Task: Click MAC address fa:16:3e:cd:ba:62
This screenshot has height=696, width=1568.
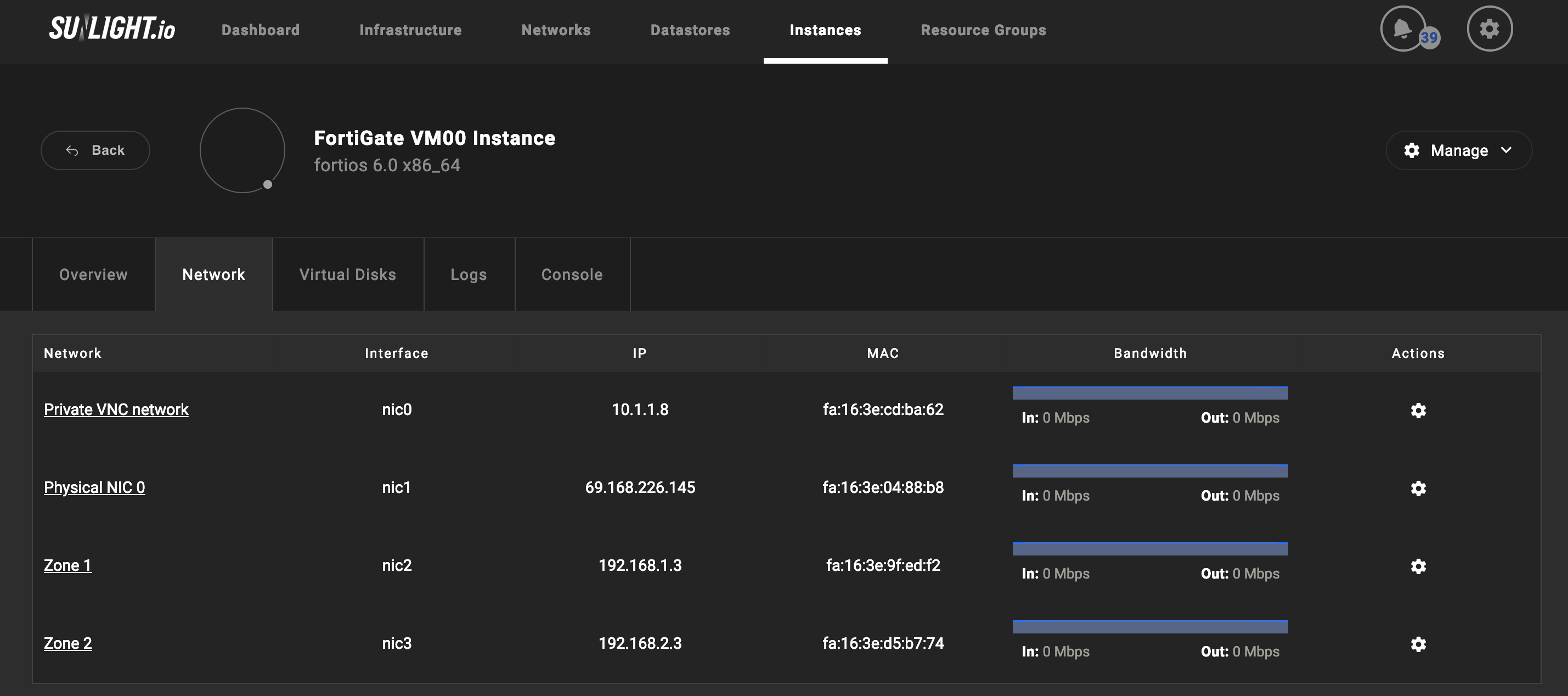Action: [x=883, y=409]
